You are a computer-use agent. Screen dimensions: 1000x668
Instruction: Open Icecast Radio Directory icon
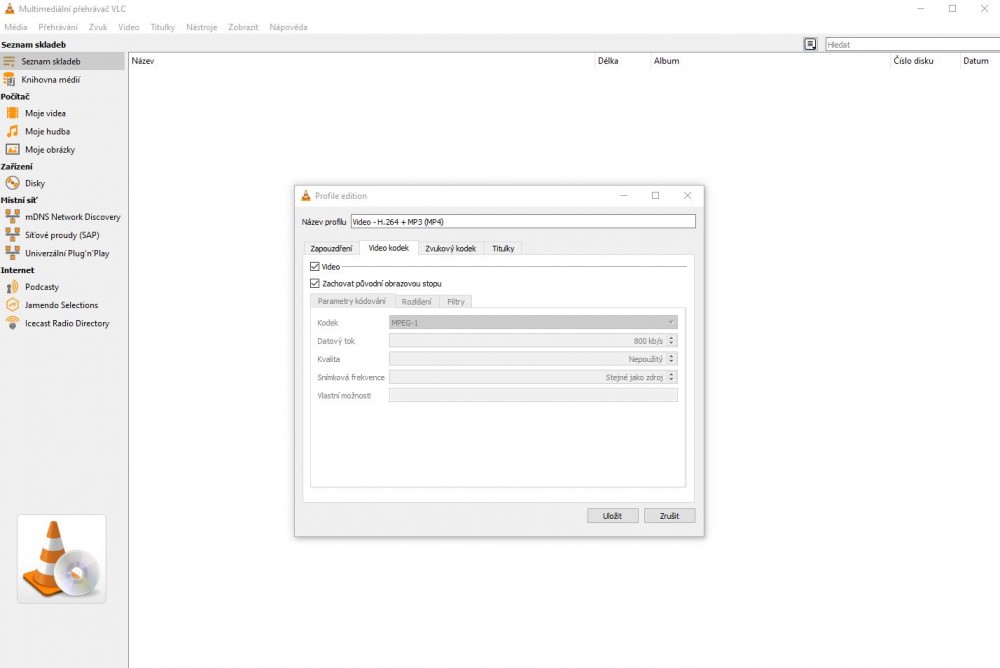click(x=13, y=323)
